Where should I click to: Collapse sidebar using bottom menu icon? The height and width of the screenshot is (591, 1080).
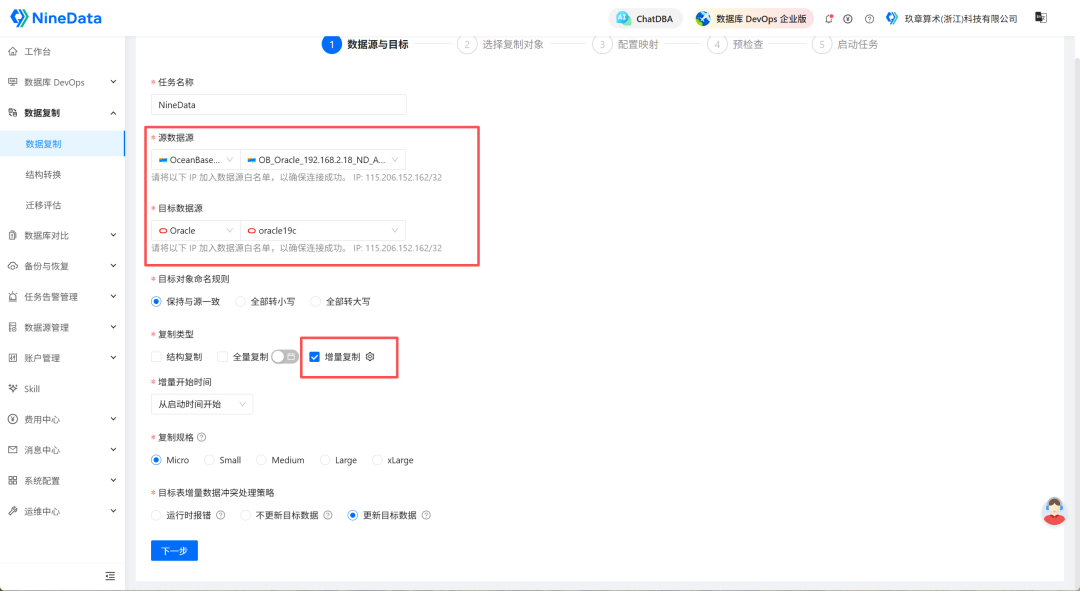(x=110, y=576)
